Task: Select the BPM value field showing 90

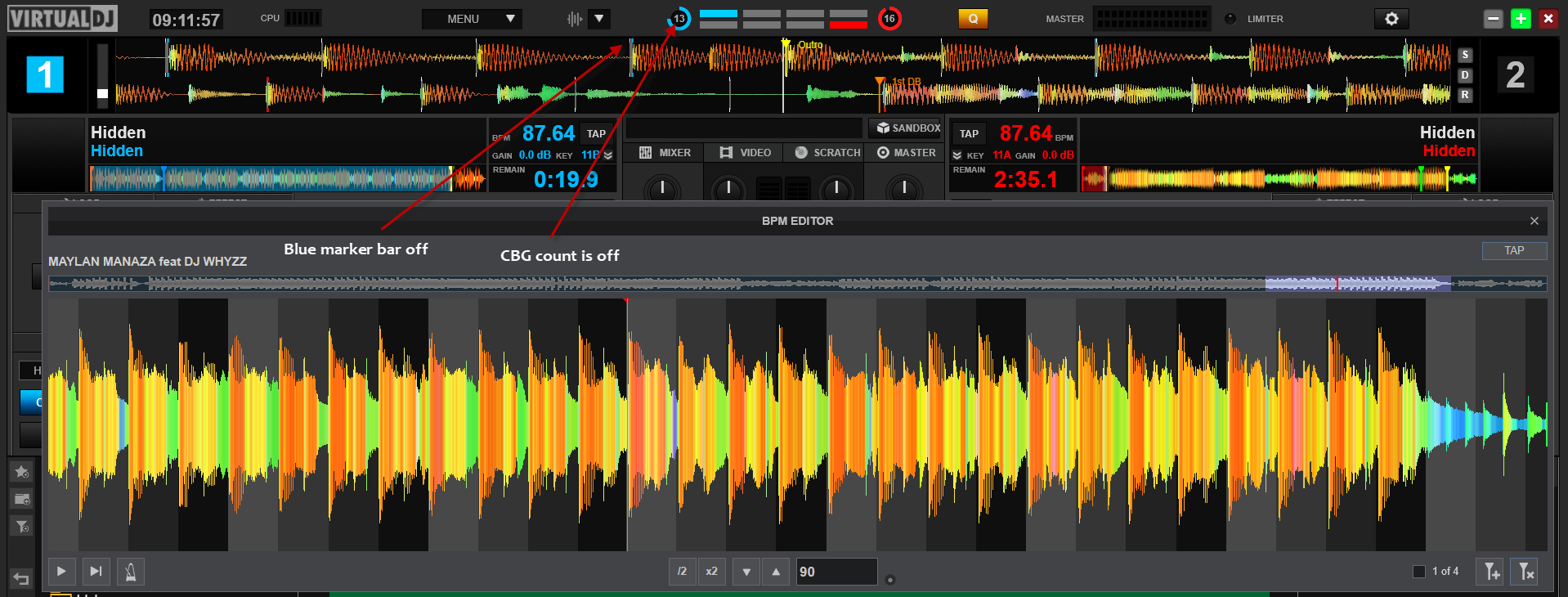Action: coord(837,572)
